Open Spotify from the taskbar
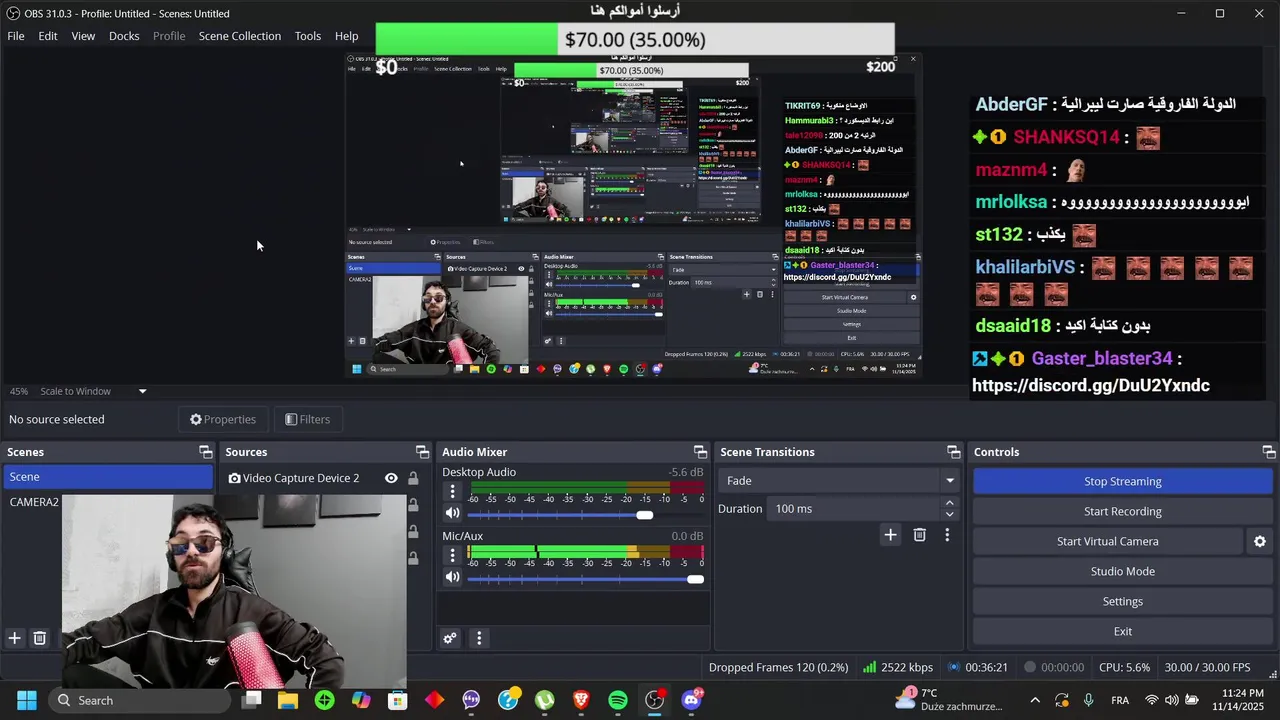The image size is (1280, 720). click(x=618, y=700)
